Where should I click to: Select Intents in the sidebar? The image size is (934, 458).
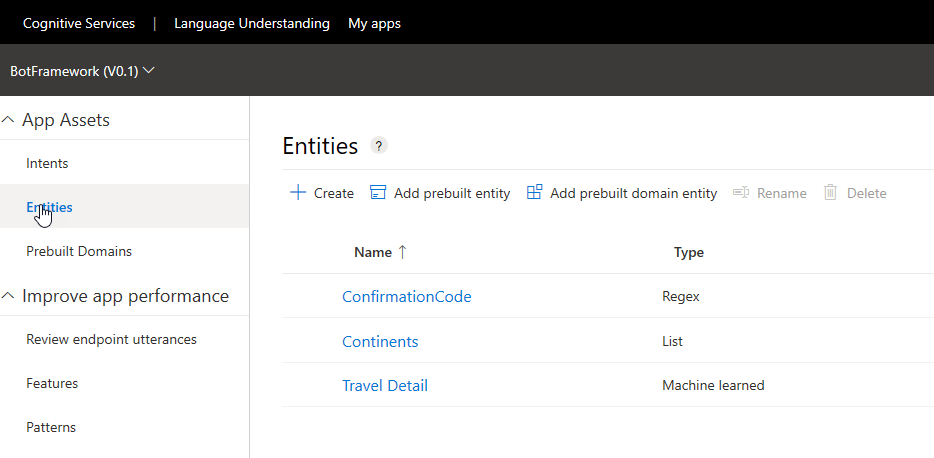(x=47, y=163)
